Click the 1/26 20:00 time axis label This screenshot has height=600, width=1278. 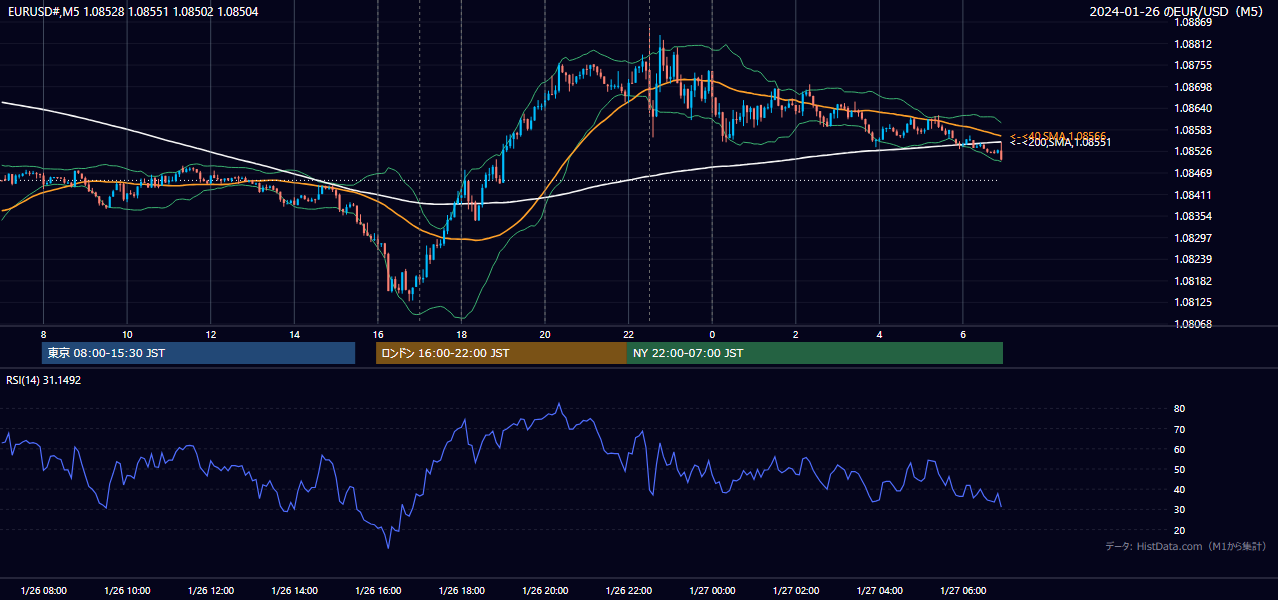[x=545, y=591]
